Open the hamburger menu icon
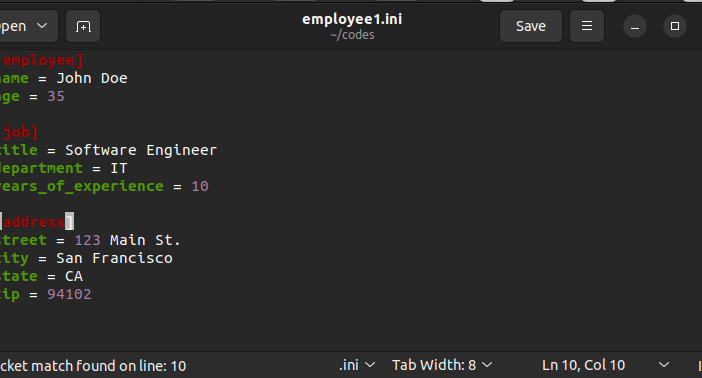The height and width of the screenshot is (378, 702). pos(586,26)
